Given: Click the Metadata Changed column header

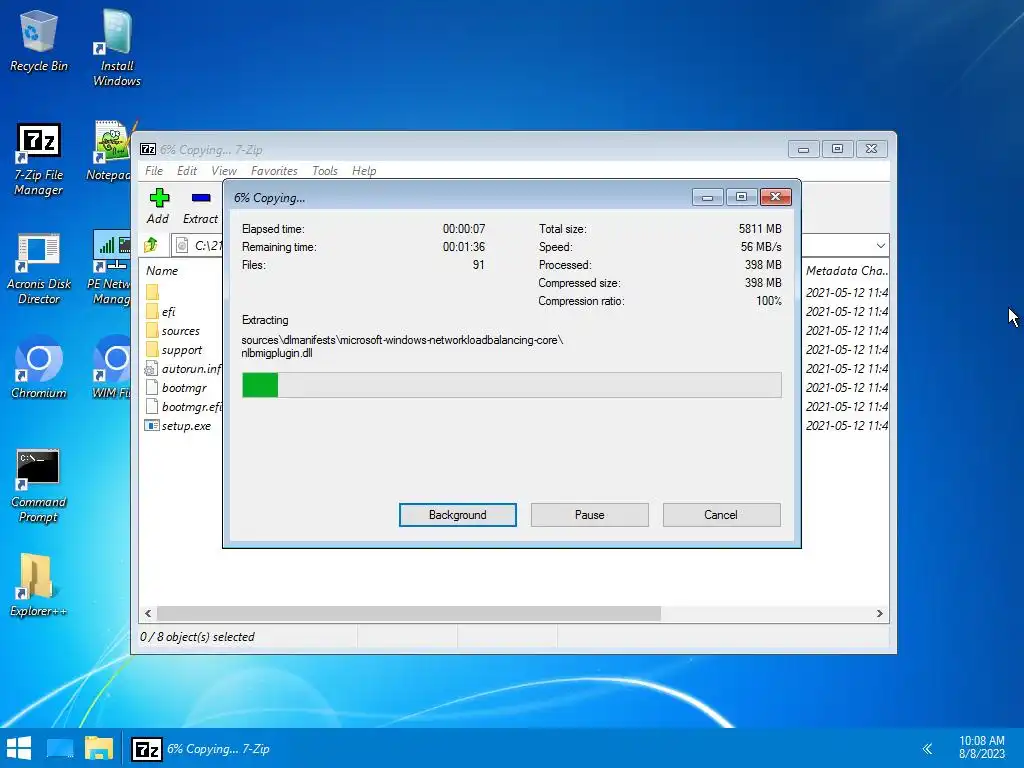Looking at the screenshot, I should pos(846,270).
